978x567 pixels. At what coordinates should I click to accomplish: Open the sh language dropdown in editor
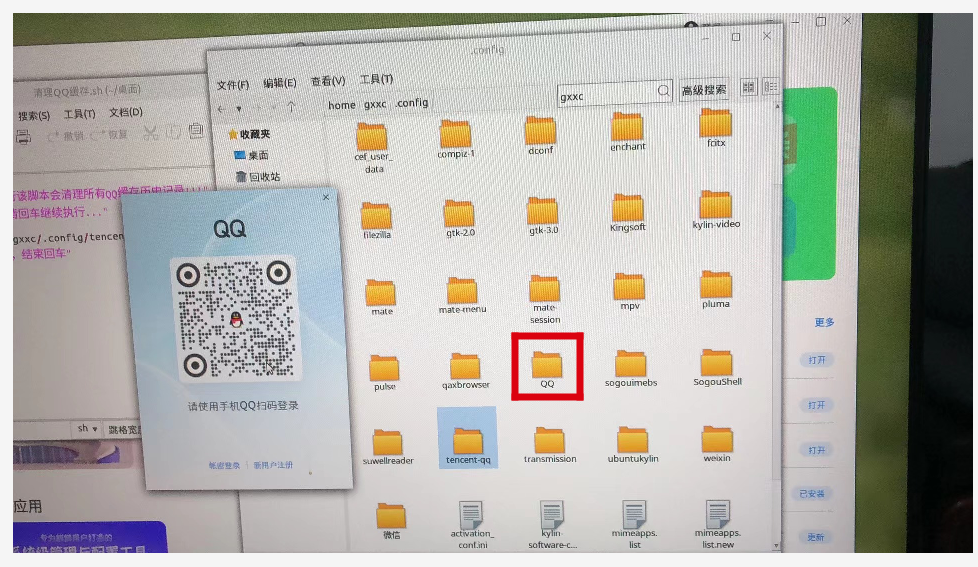click(x=88, y=428)
